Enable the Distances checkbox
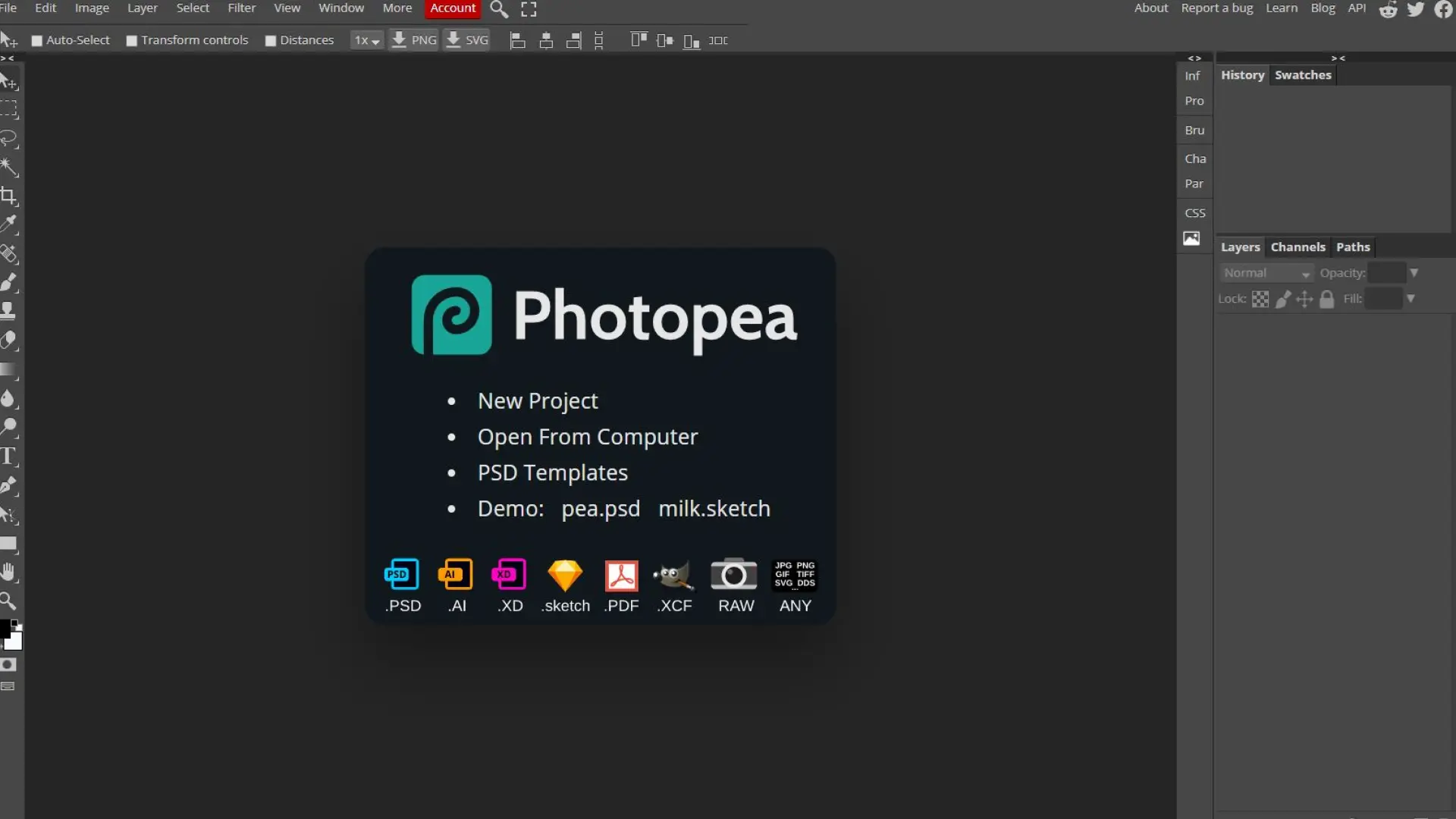The width and height of the screenshot is (1456, 819). (x=270, y=41)
